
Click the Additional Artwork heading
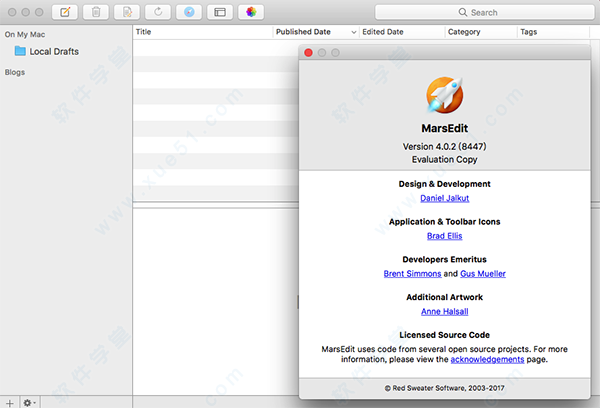pos(445,297)
